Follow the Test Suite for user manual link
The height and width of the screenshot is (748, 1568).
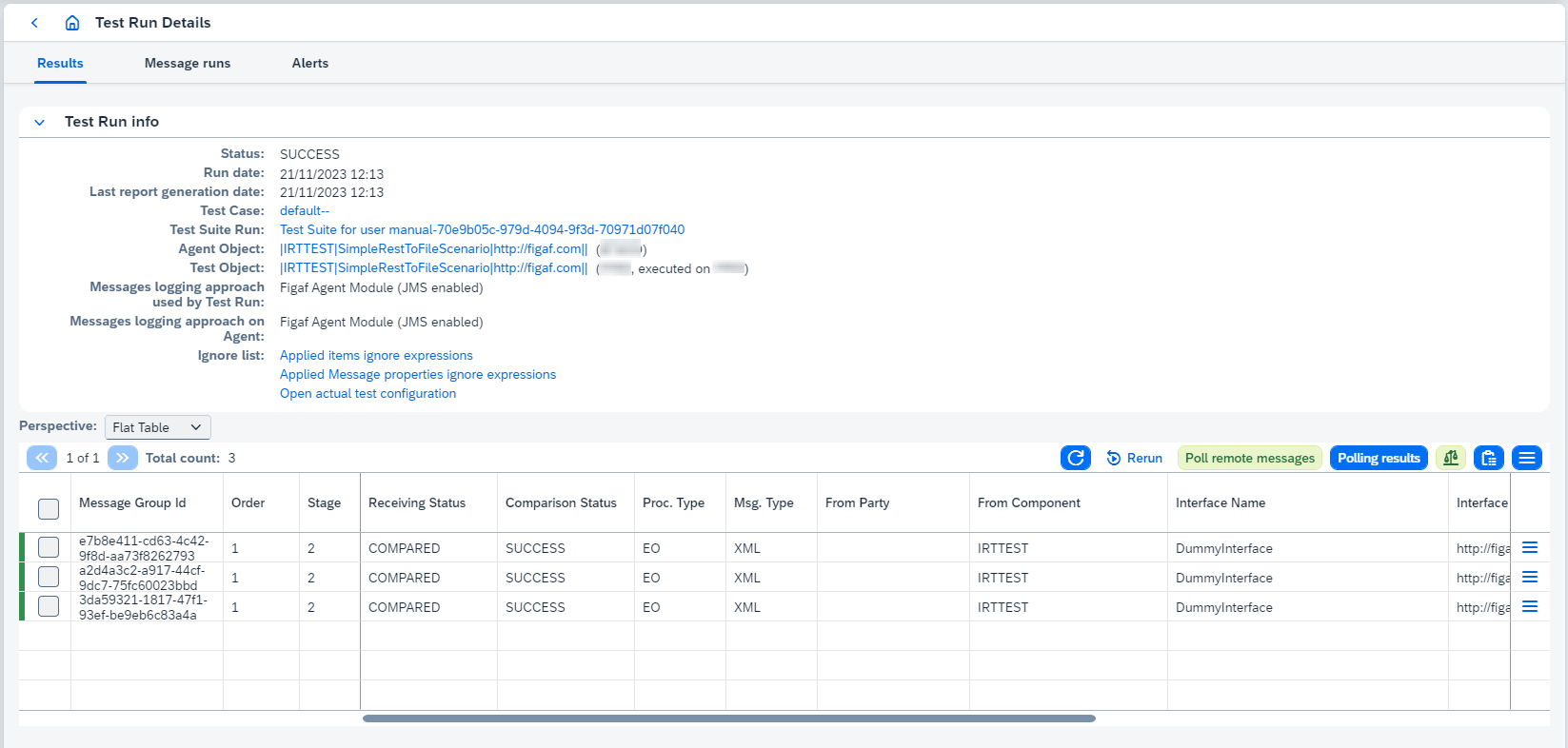click(x=482, y=229)
